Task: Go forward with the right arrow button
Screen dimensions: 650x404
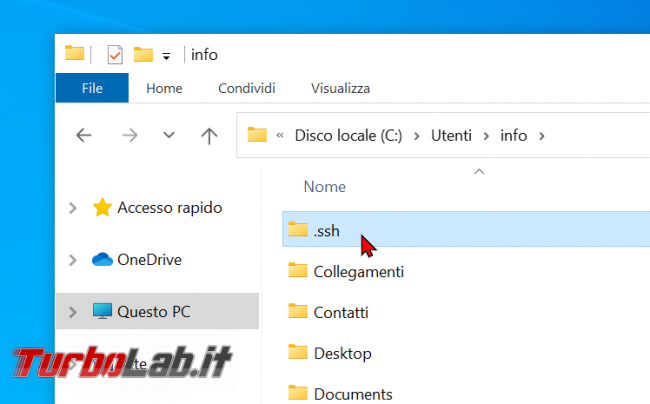Action: [x=130, y=135]
